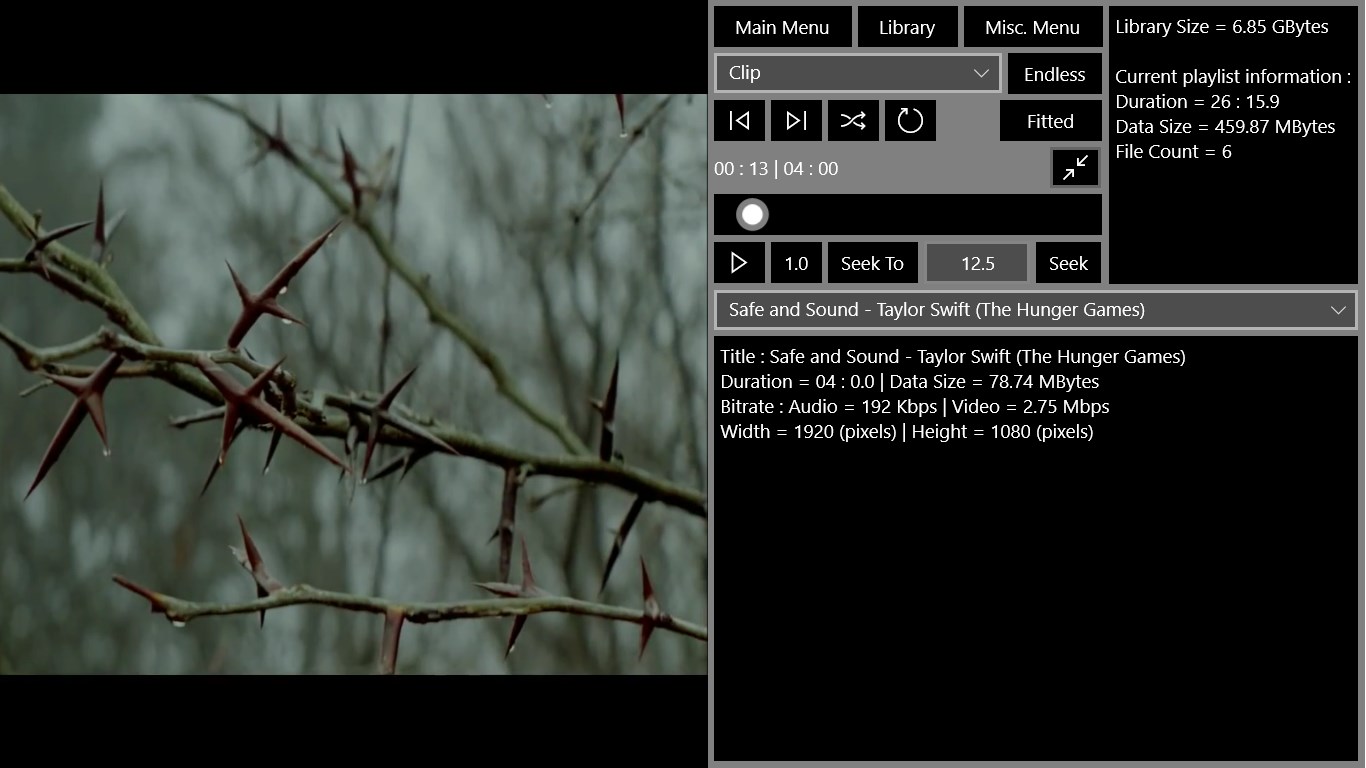Open the Misc. Menu

(1032, 27)
